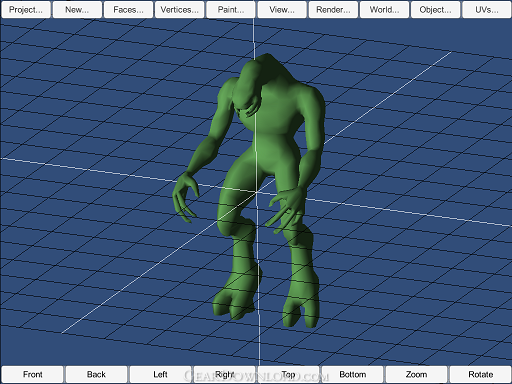Activate the Zoom mode button
Screen dimensions: 512x384
click(x=416, y=374)
